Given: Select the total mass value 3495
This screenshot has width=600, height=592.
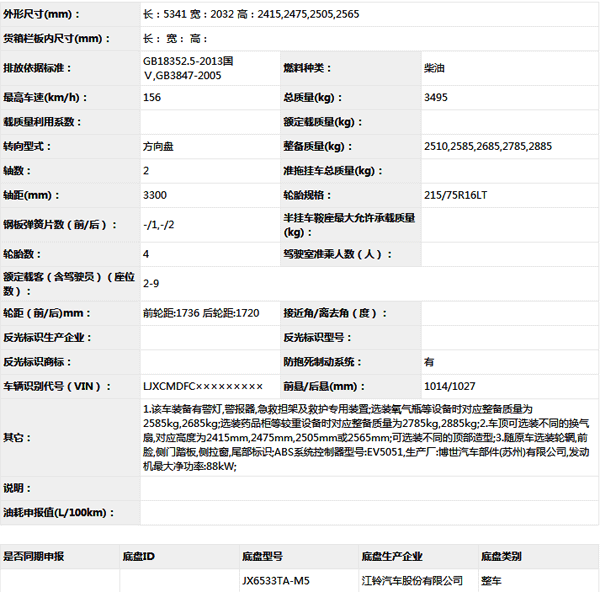Looking at the screenshot, I should pyautogui.click(x=435, y=98).
